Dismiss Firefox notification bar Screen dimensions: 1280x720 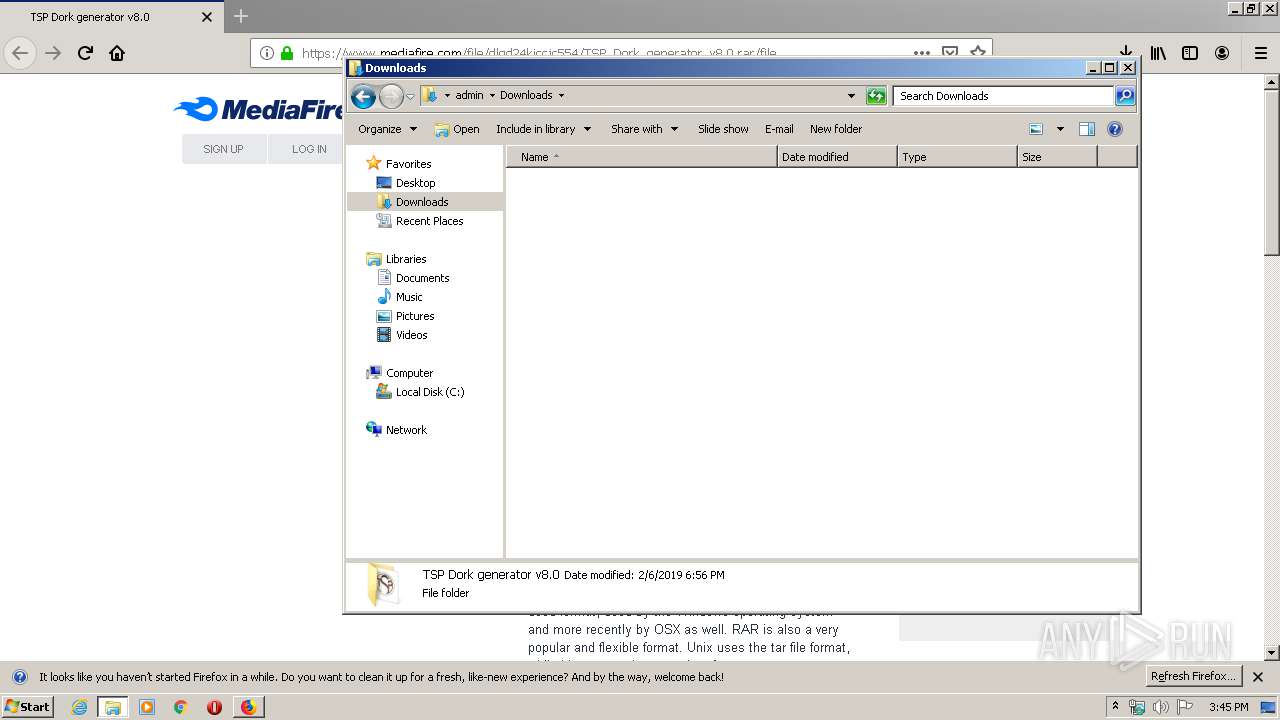pyautogui.click(x=1258, y=677)
